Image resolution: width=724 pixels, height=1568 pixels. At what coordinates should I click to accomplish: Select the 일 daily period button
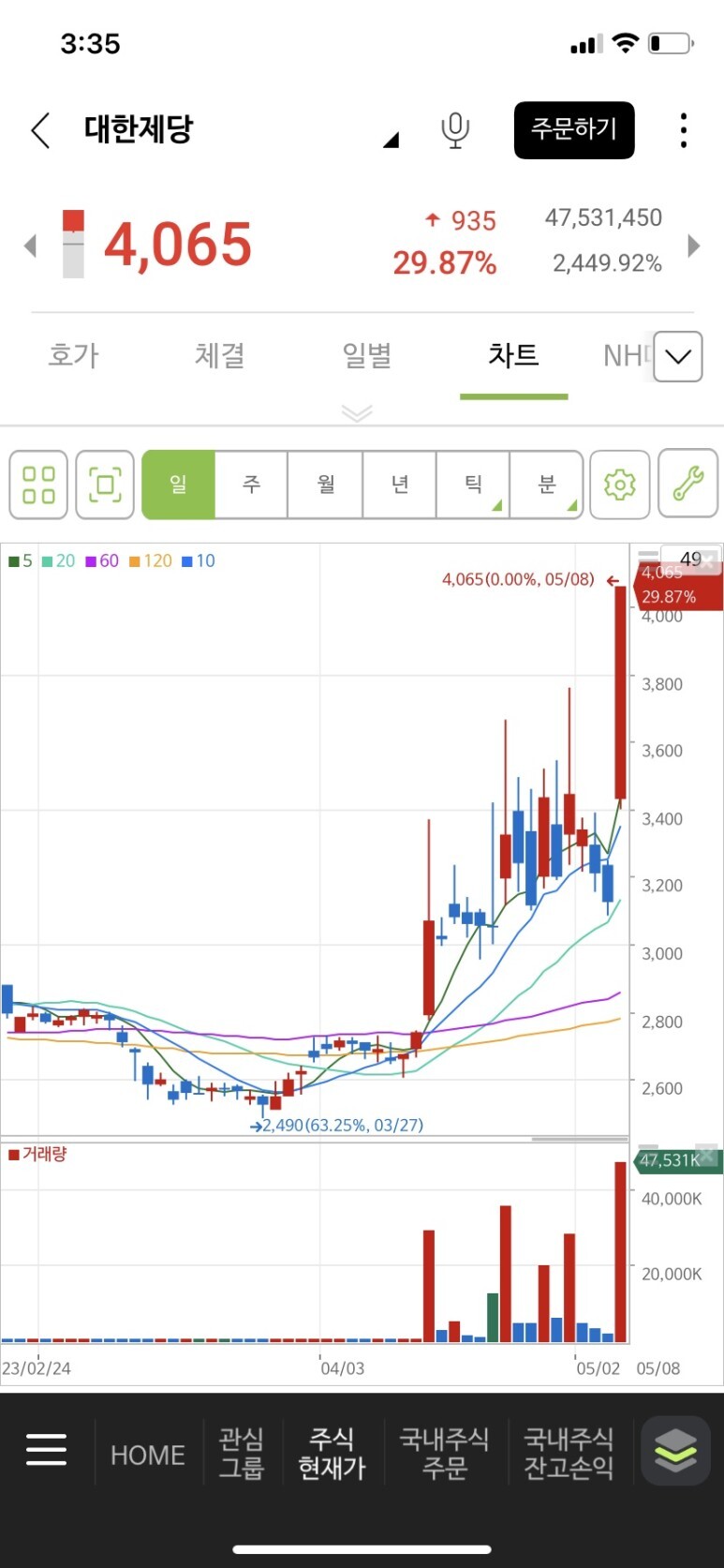tap(178, 485)
